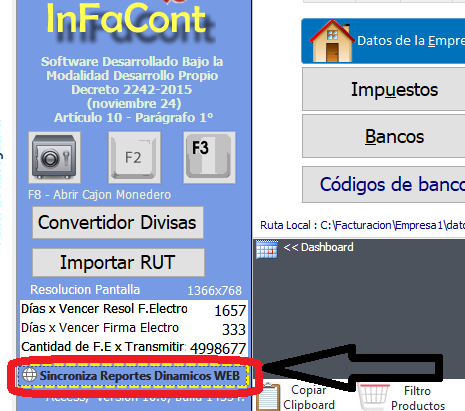Image resolution: width=465 pixels, height=411 pixels.
Task: Click the Ruta Local path text
Action: pyautogui.click(x=362, y=225)
